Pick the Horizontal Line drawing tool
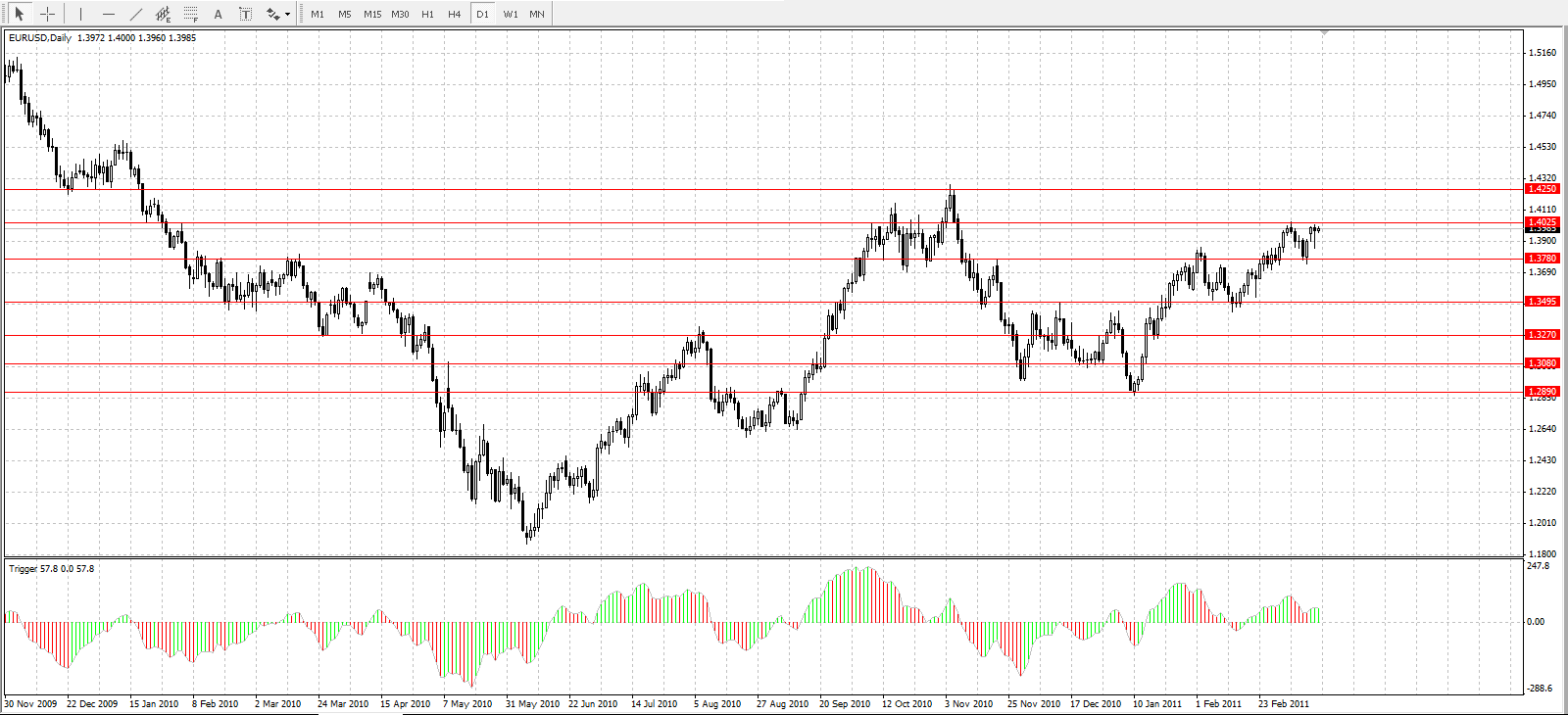Viewport: 1568px width, 715px height. click(108, 14)
